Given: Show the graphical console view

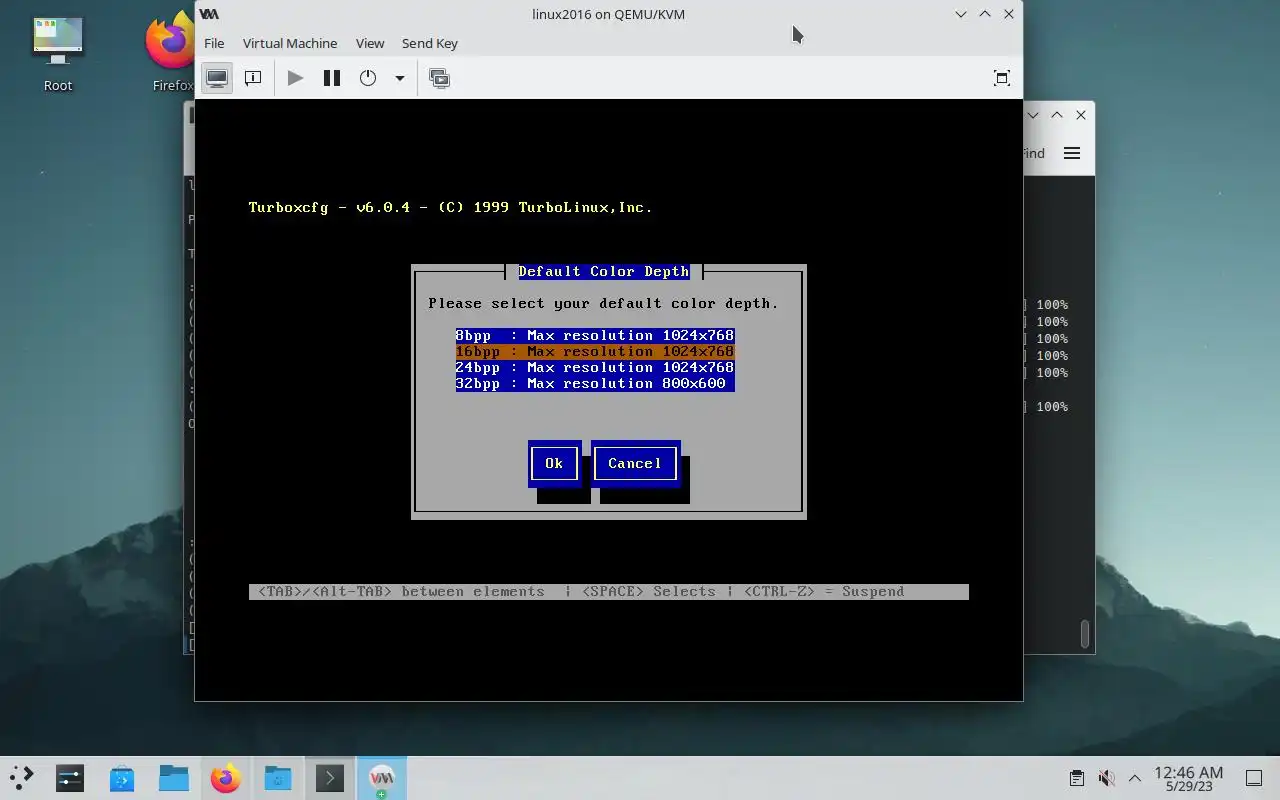Looking at the screenshot, I should [217, 78].
